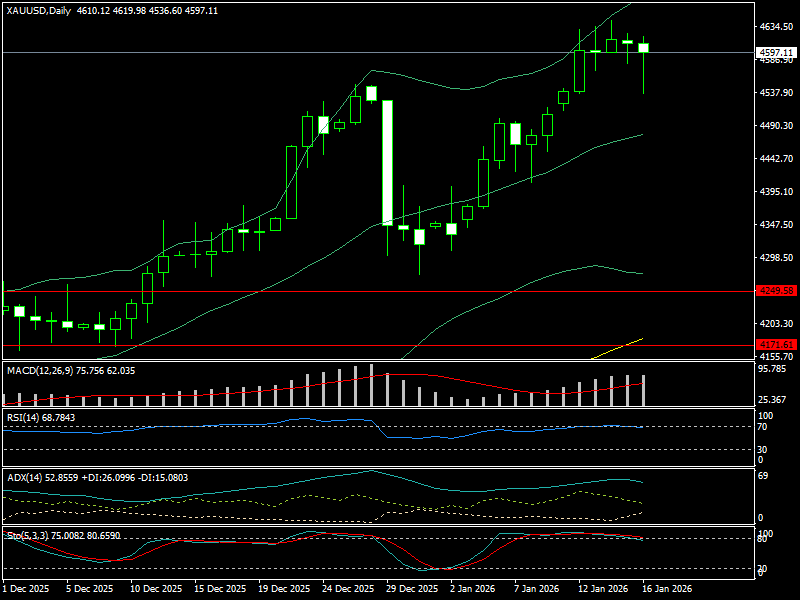Click the yellow trend line segment
Screen dimensions: 800x600
(616, 348)
